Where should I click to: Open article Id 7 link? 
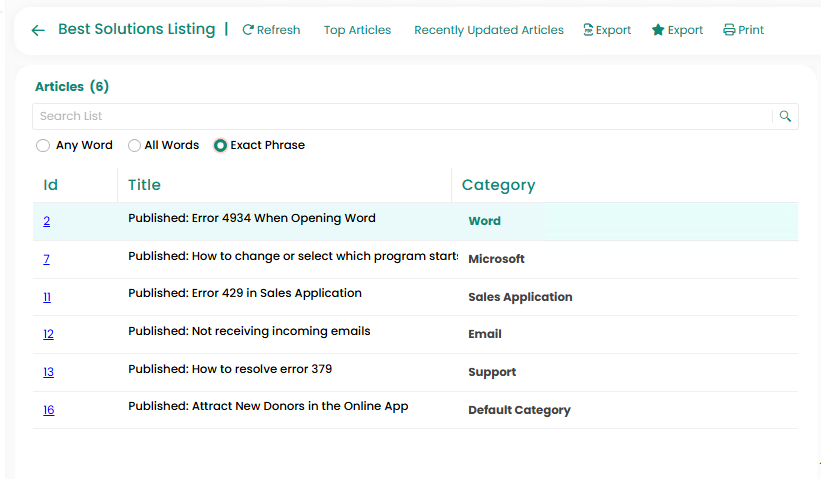pyautogui.click(x=47, y=259)
